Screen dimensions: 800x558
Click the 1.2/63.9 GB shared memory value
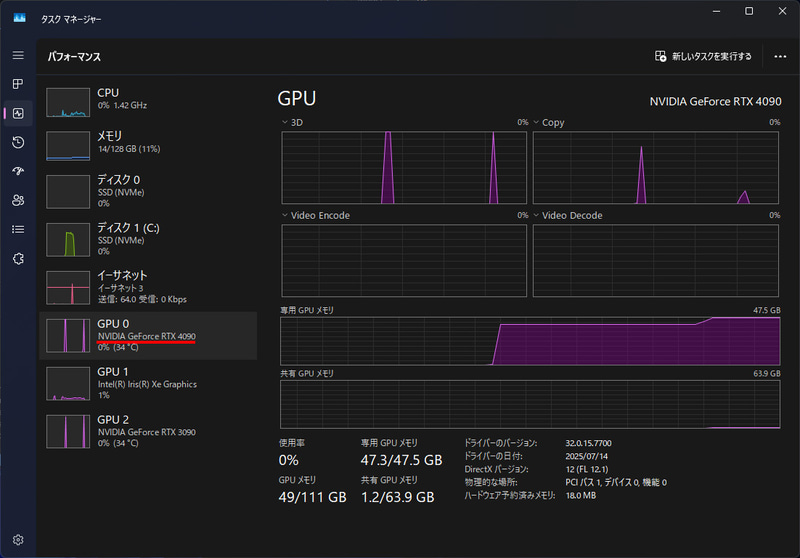(397, 497)
